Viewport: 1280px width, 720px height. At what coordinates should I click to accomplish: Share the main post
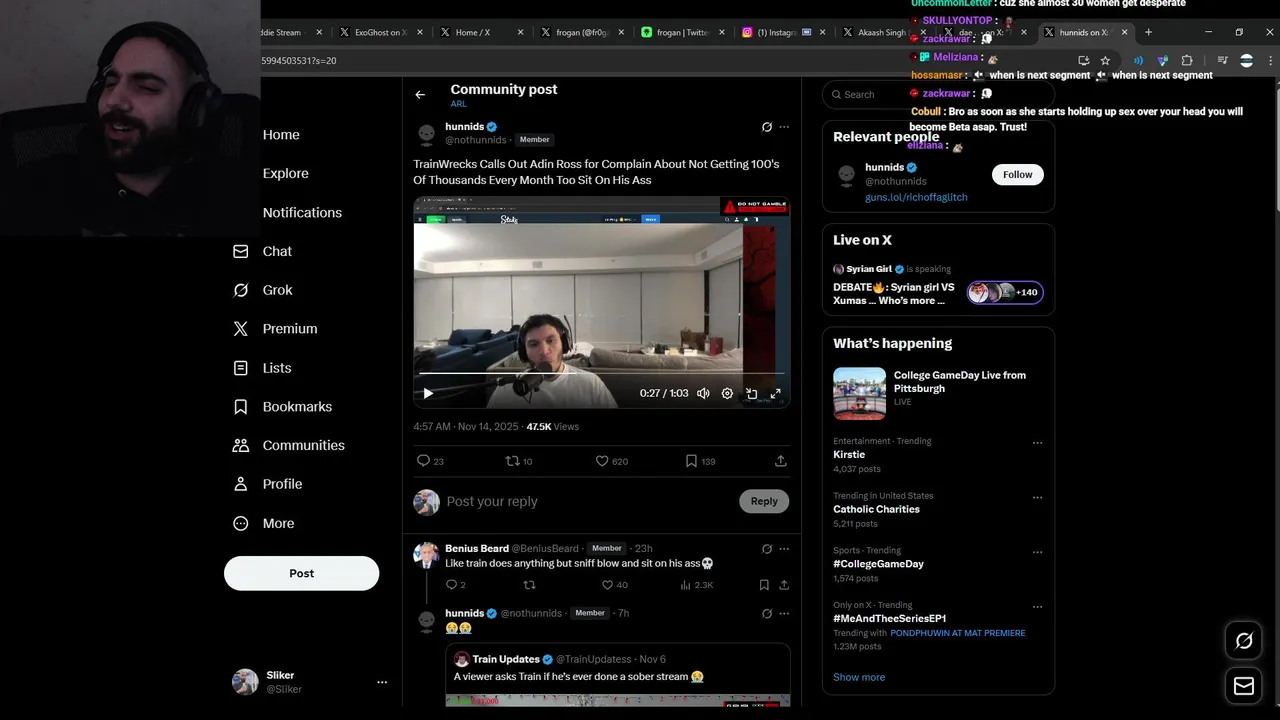point(781,461)
